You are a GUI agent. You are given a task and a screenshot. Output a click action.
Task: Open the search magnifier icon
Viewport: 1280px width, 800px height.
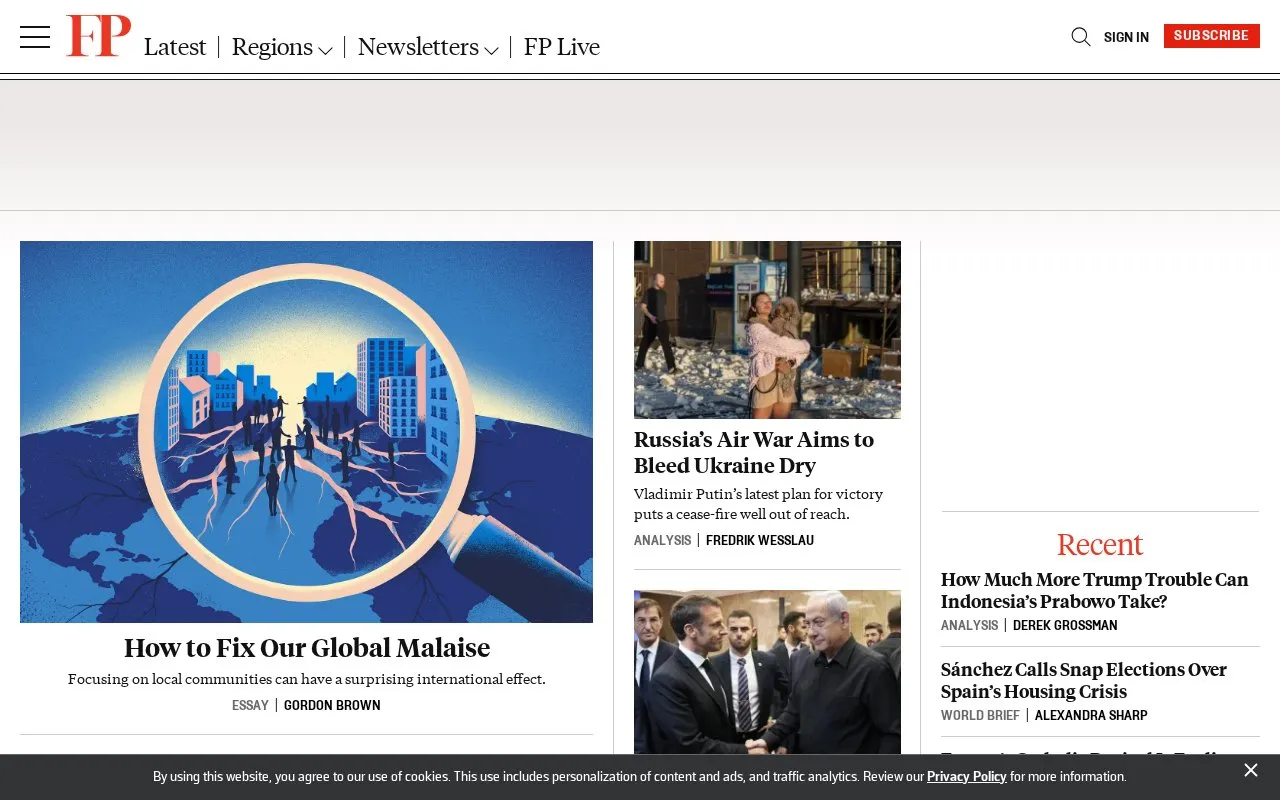[x=1081, y=37]
